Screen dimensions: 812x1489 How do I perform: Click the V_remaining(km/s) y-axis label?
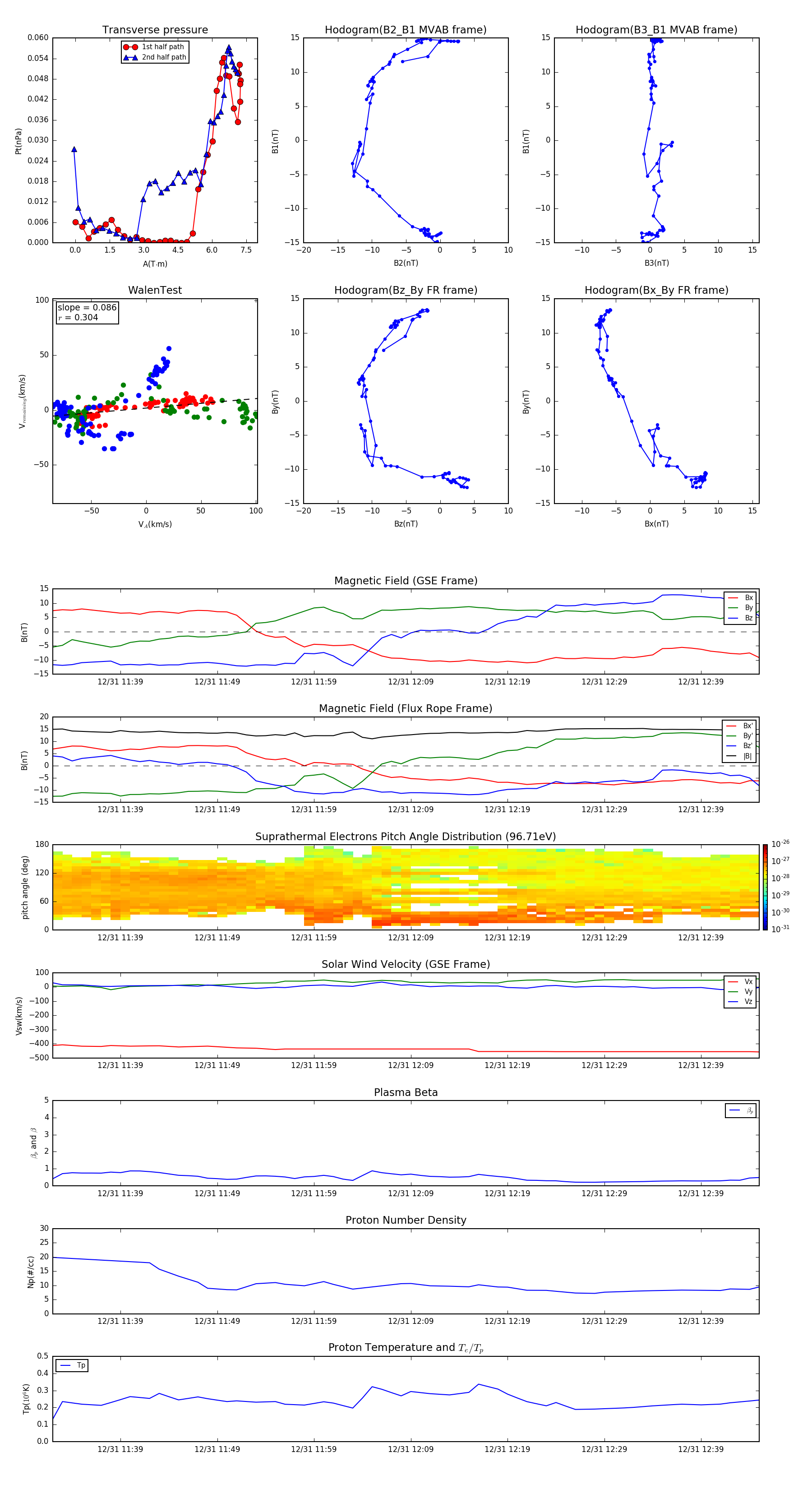pyautogui.click(x=22, y=401)
